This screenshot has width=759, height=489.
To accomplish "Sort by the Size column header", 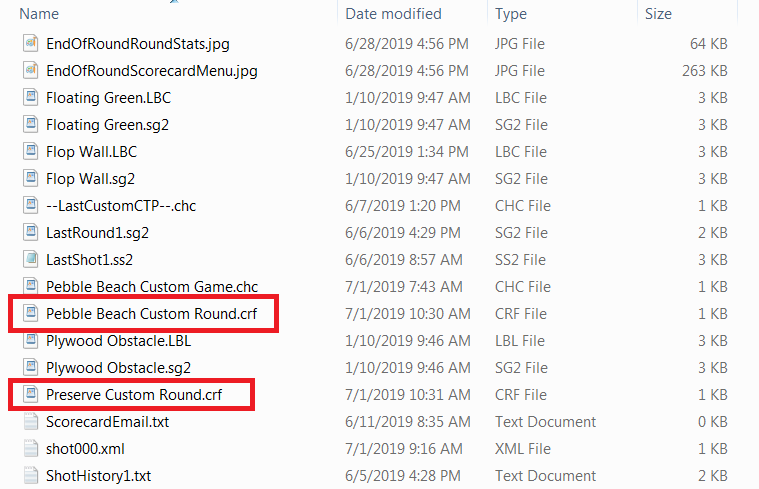I will coord(658,14).
